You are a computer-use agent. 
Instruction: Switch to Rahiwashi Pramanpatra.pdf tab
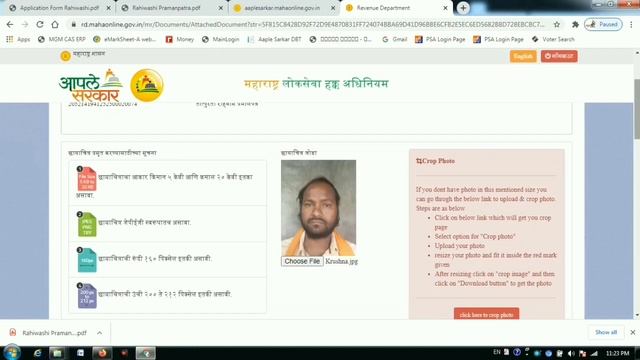[x=167, y=8]
